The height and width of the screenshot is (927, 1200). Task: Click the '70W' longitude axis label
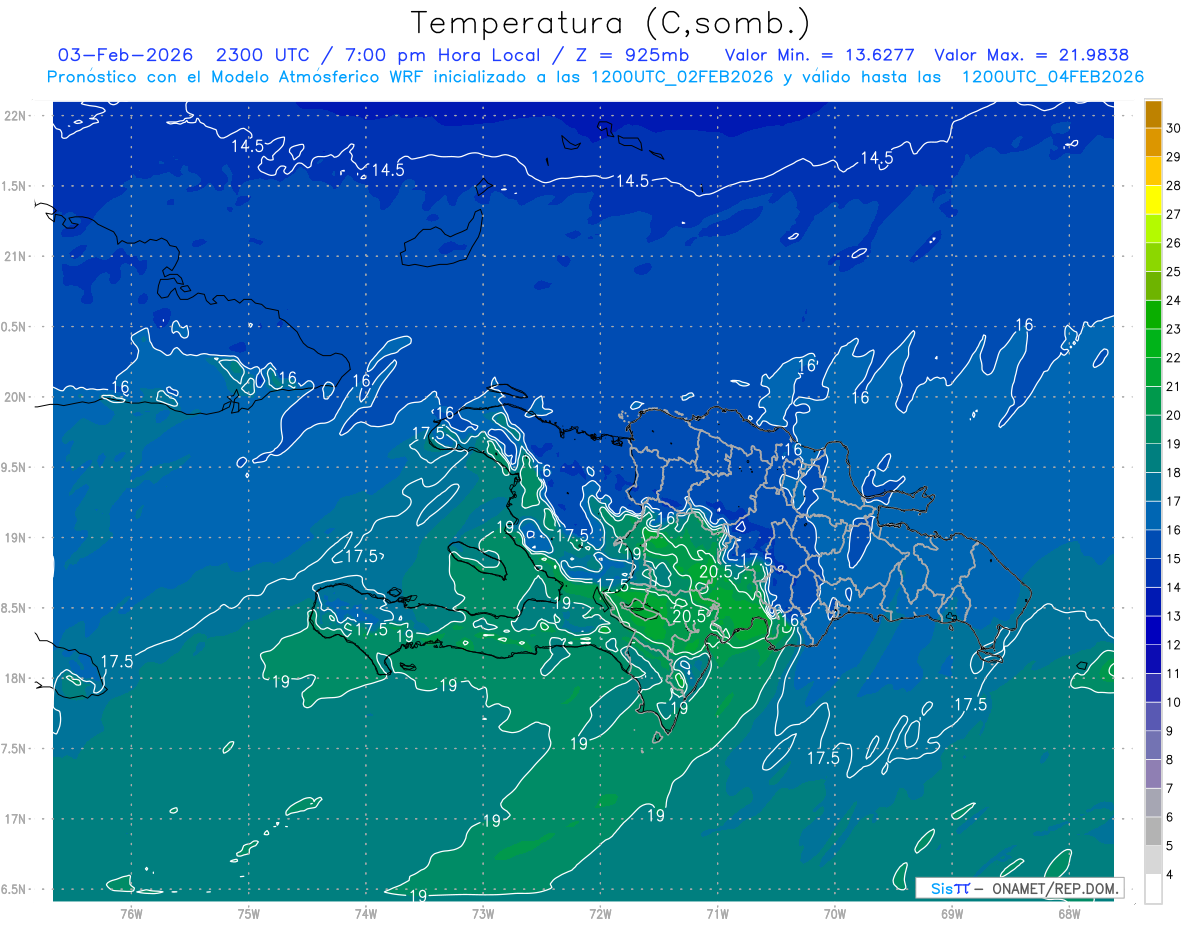(x=834, y=913)
